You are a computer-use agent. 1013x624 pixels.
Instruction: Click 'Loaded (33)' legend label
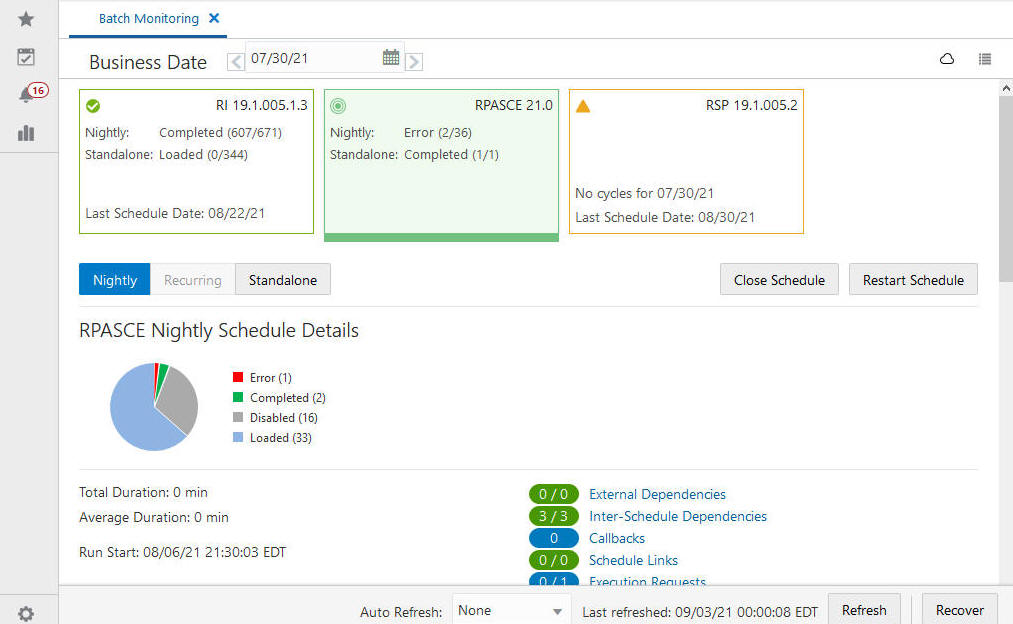pyautogui.click(x=280, y=437)
